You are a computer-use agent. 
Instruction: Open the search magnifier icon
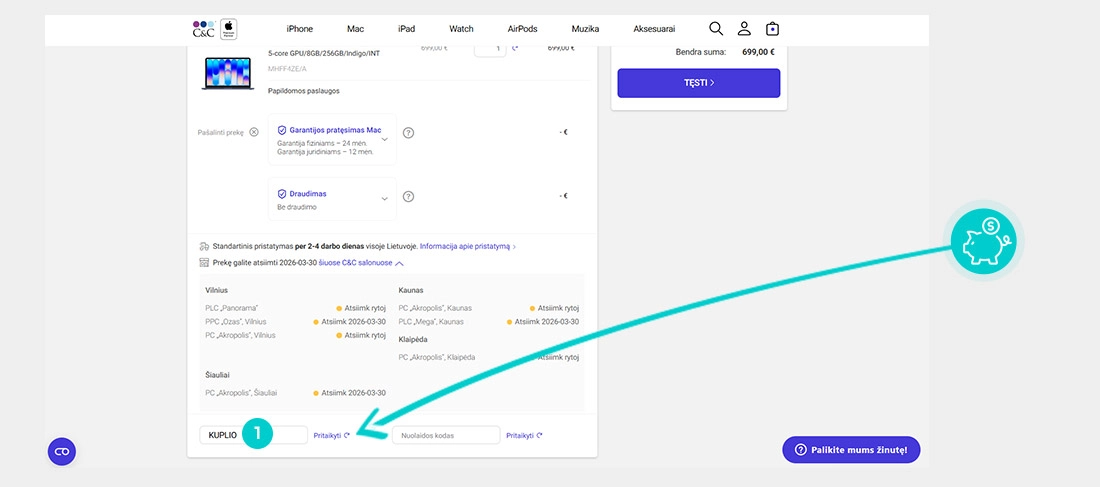pos(716,29)
